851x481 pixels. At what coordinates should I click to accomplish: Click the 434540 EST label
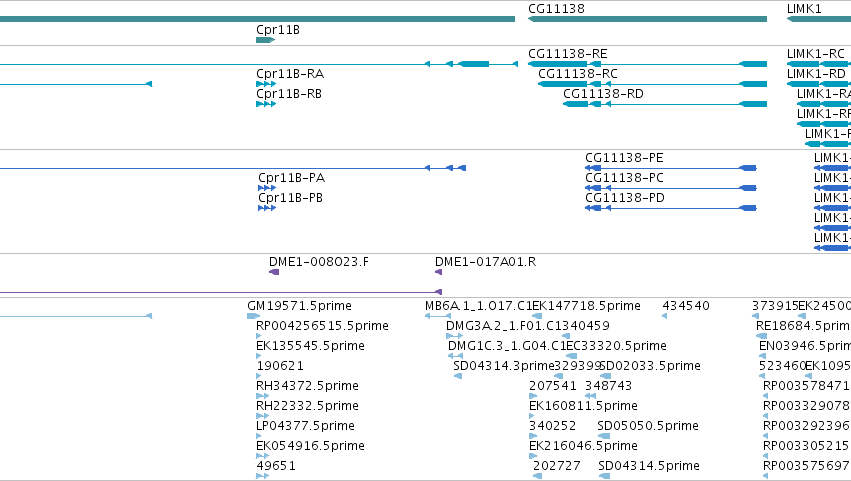[686, 306]
